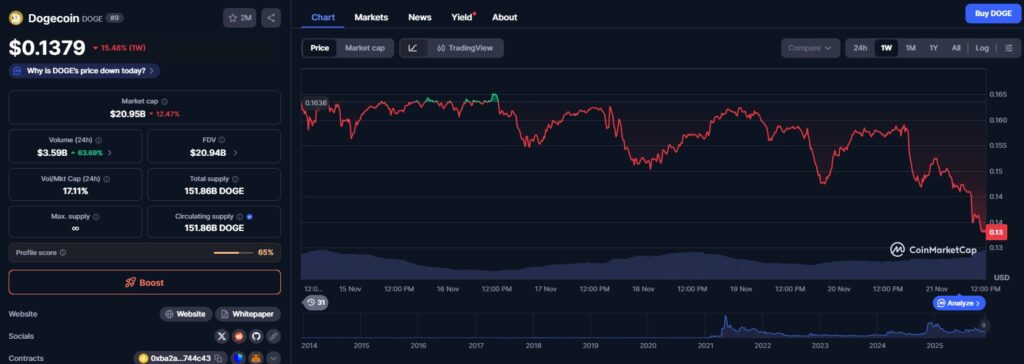The width and height of the screenshot is (1024, 364).
Task: Click verified badge next to Circulating supply
Action: point(250,216)
